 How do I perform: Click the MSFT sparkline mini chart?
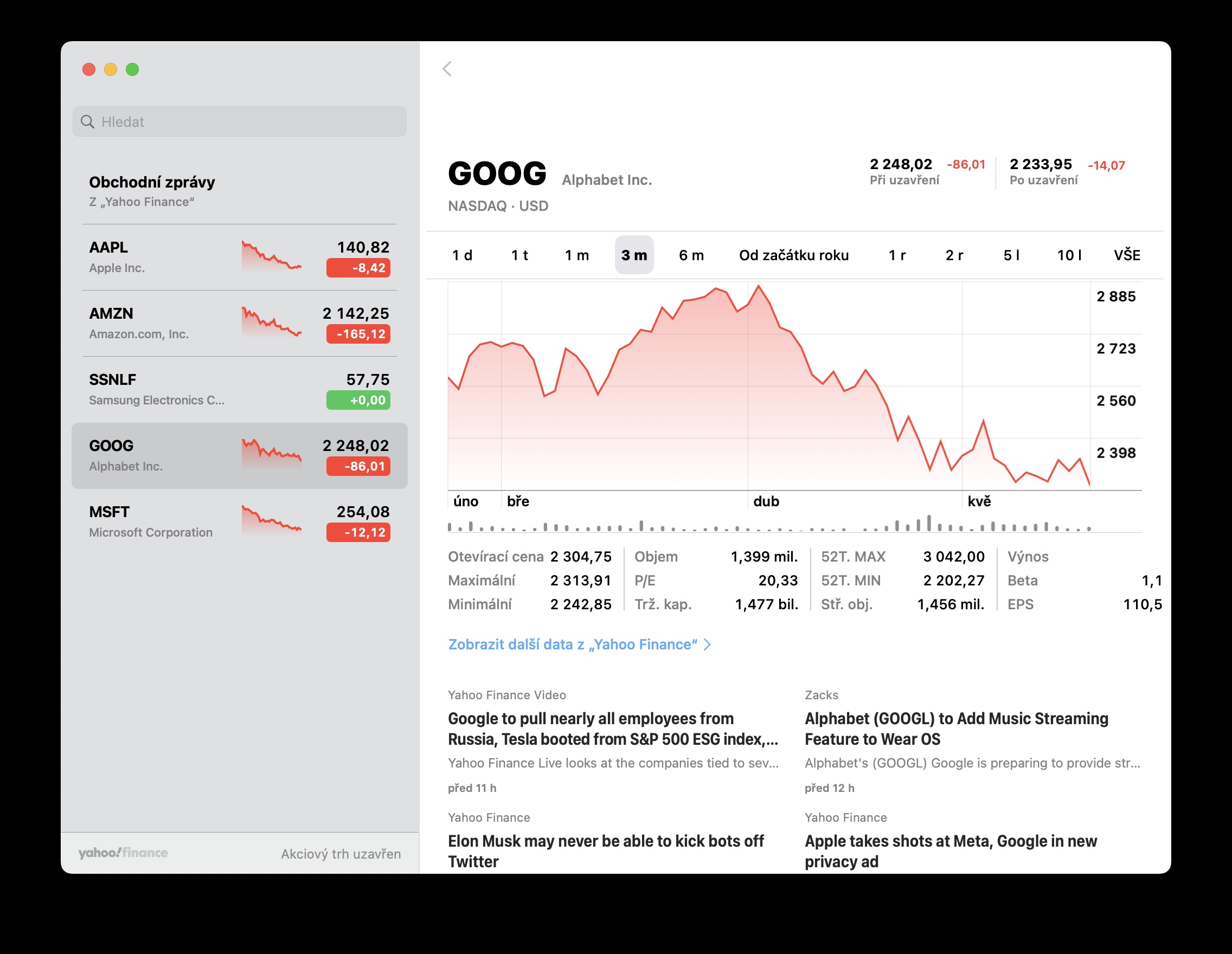271,520
